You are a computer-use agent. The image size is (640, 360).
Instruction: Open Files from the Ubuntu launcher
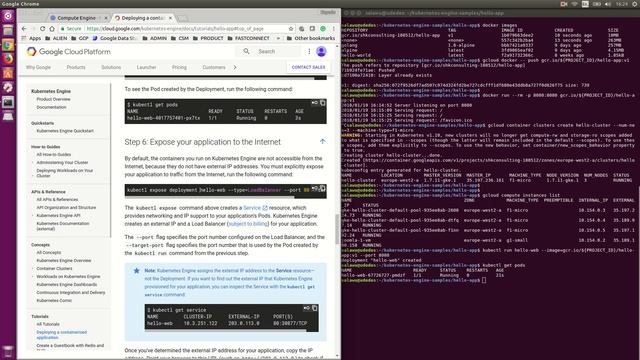pyautogui.click(x=8, y=31)
